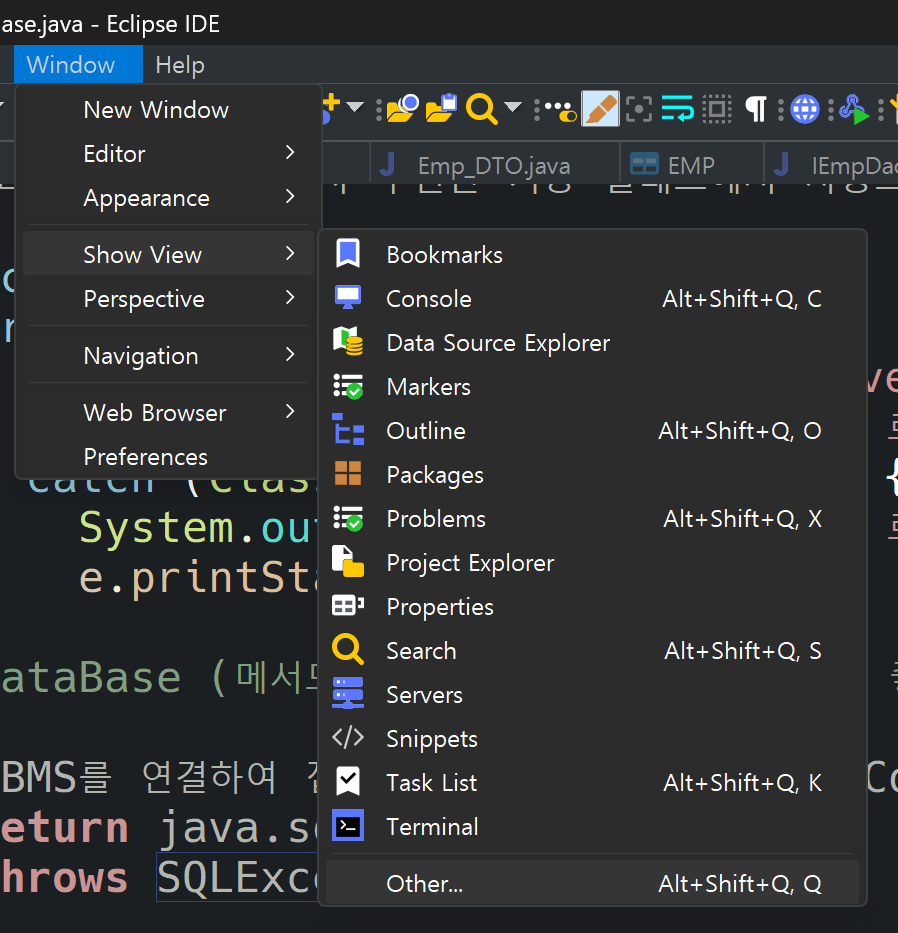This screenshot has height=933, width=898.
Task: Show the Terminal view
Action: [593, 827]
